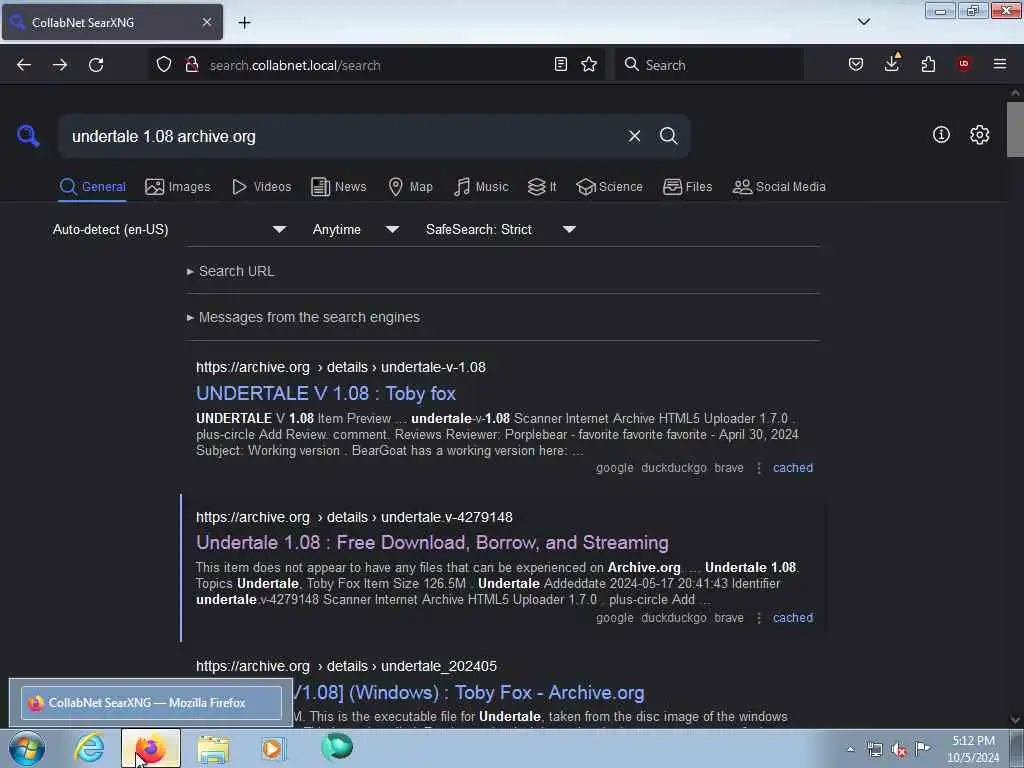Screen dimensions: 1024x768
Task: Open uBlock Origin extension icon
Action: (x=964, y=63)
